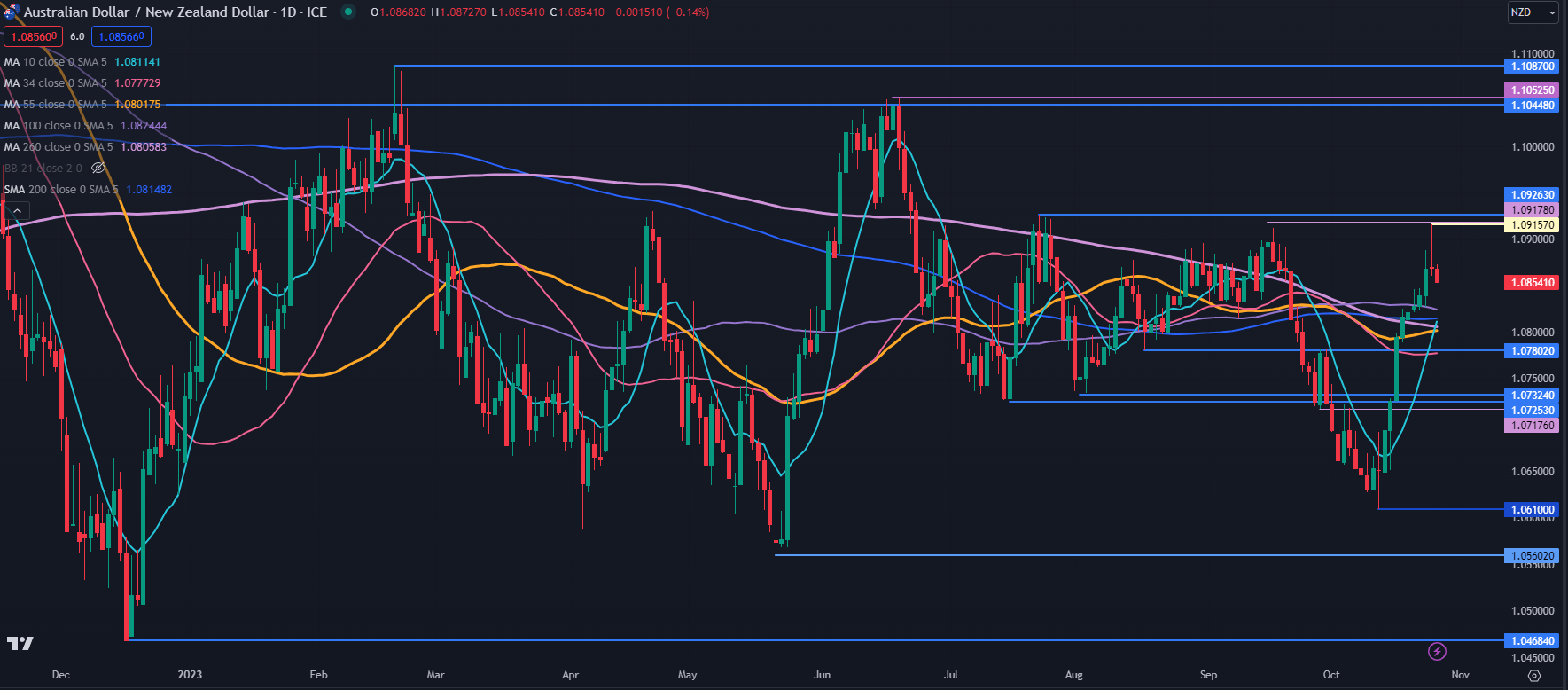Click the 1.091780 price label
1568x690 pixels.
tap(1532, 210)
